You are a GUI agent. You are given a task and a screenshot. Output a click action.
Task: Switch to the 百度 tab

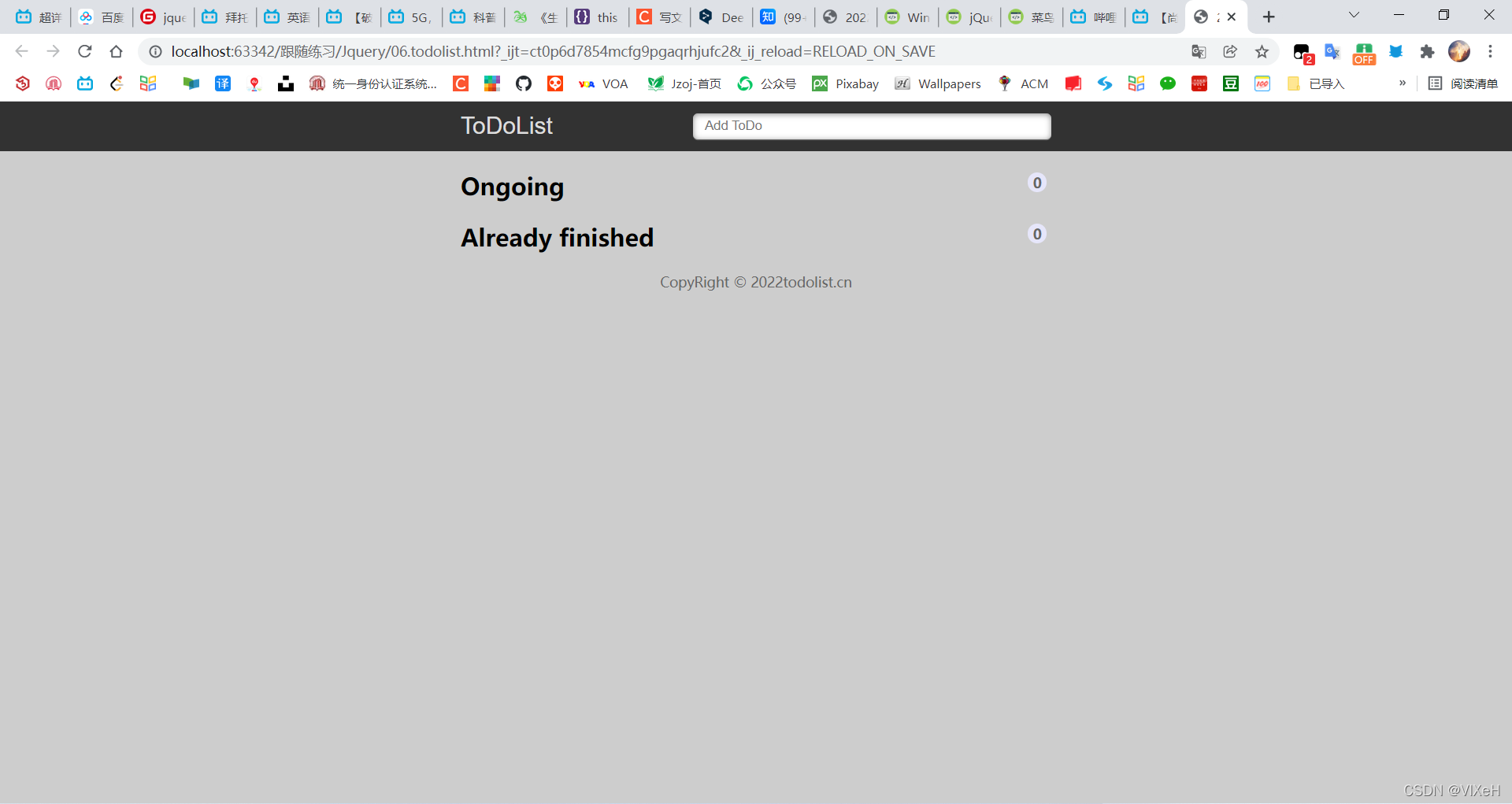coord(101,17)
